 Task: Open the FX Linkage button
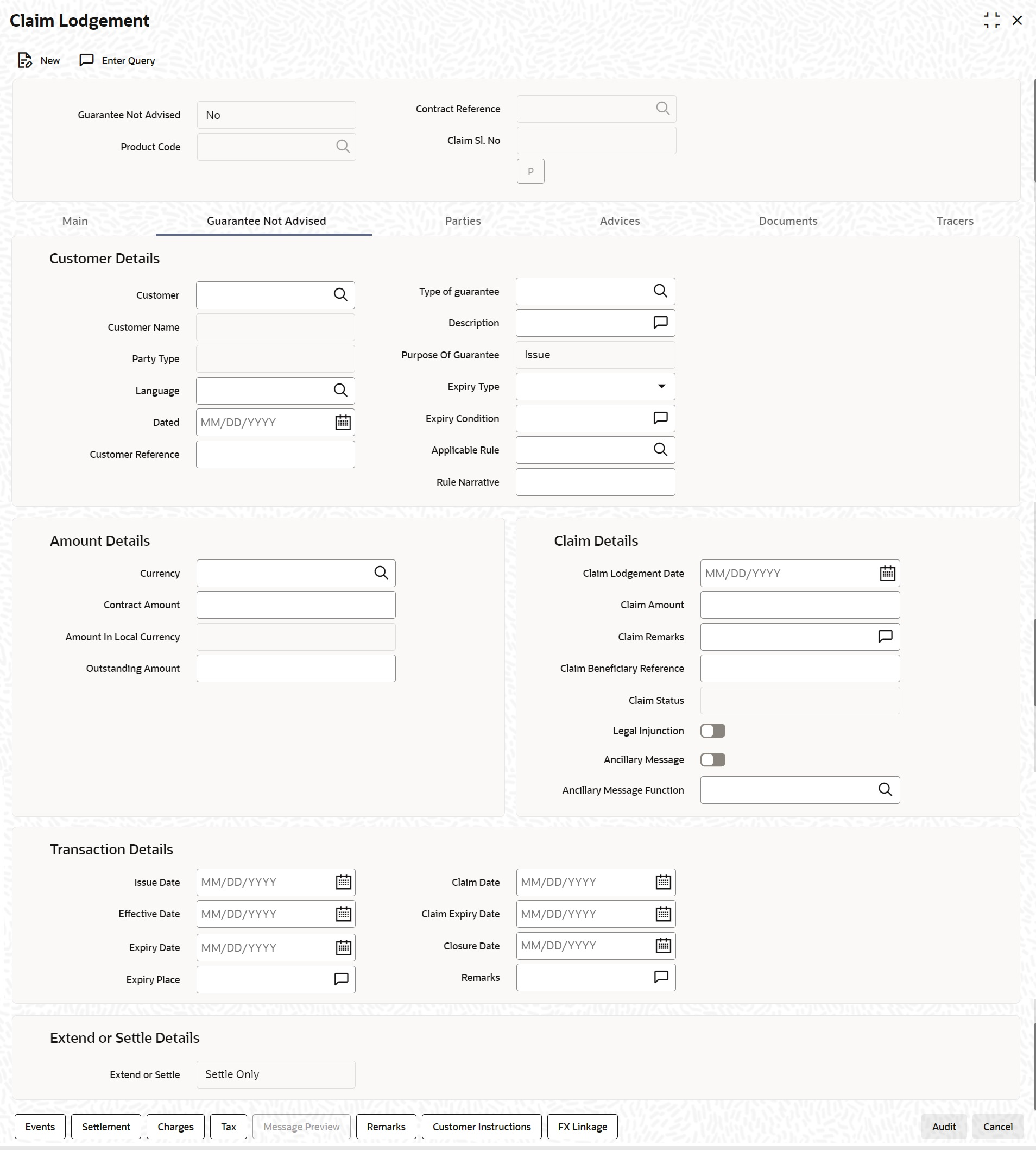click(582, 1127)
